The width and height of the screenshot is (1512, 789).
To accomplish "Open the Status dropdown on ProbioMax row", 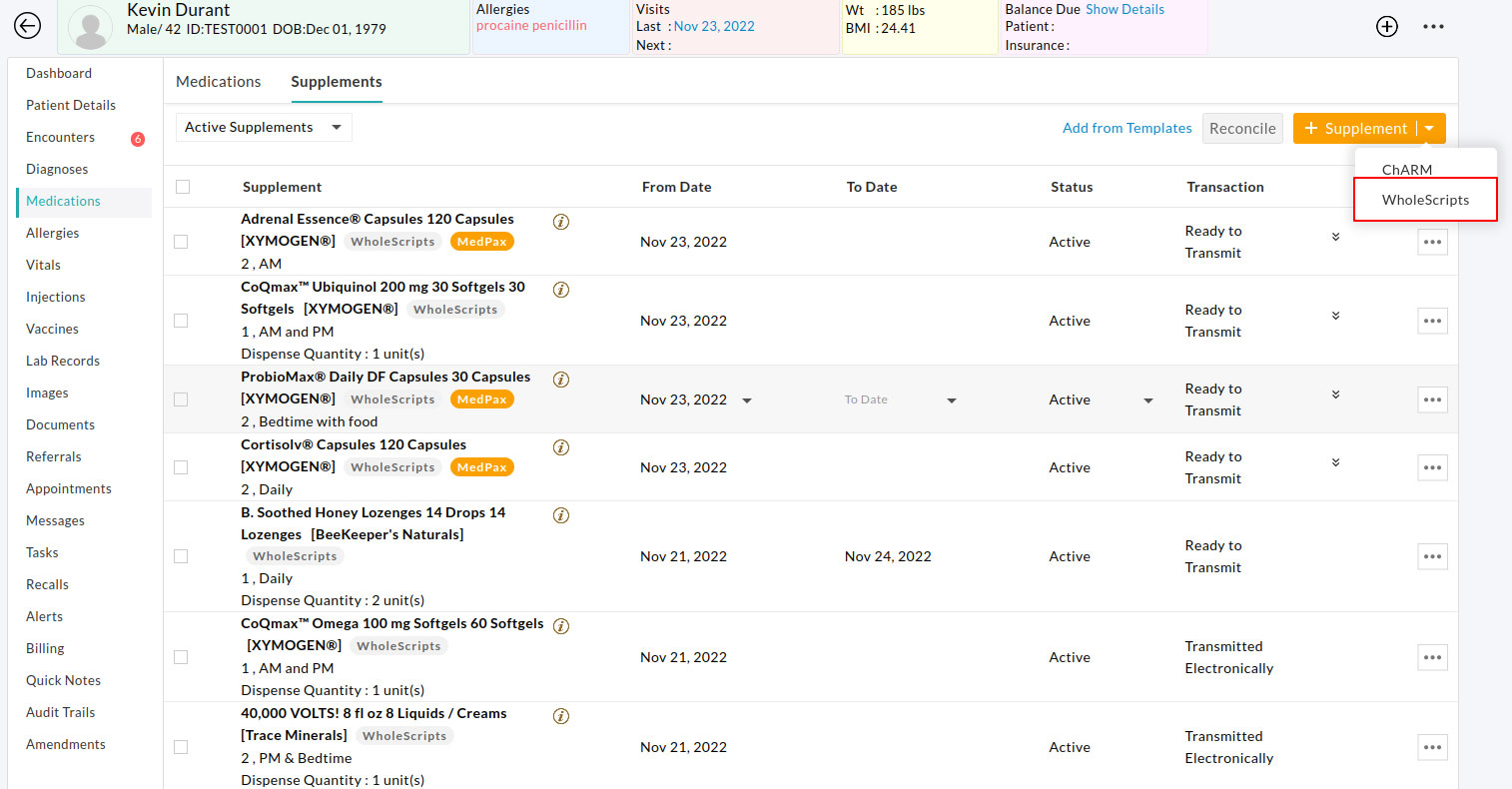I will (x=1146, y=399).
